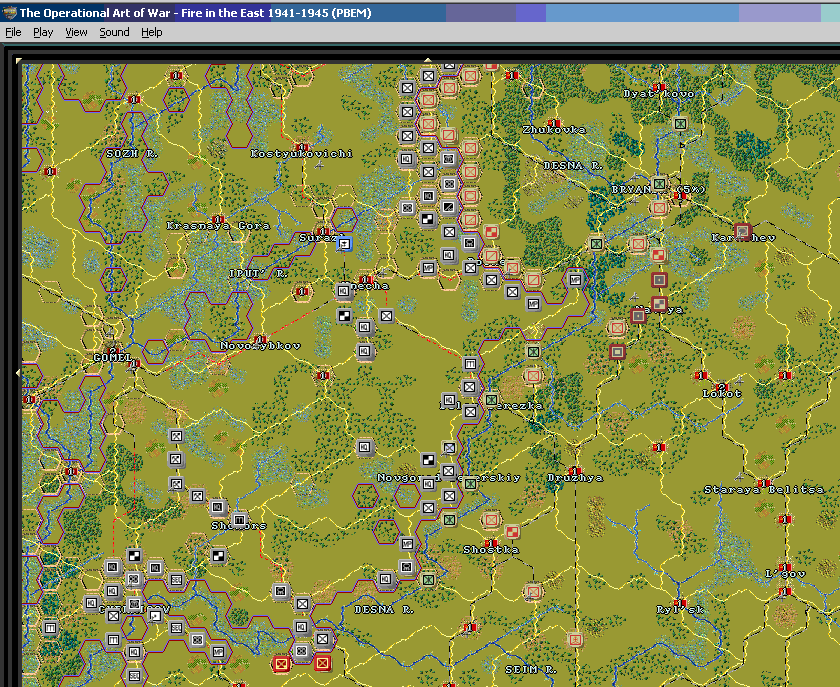
Task: Select green unit on Novgorod Severskiy
Action: (x=470, y=484)
